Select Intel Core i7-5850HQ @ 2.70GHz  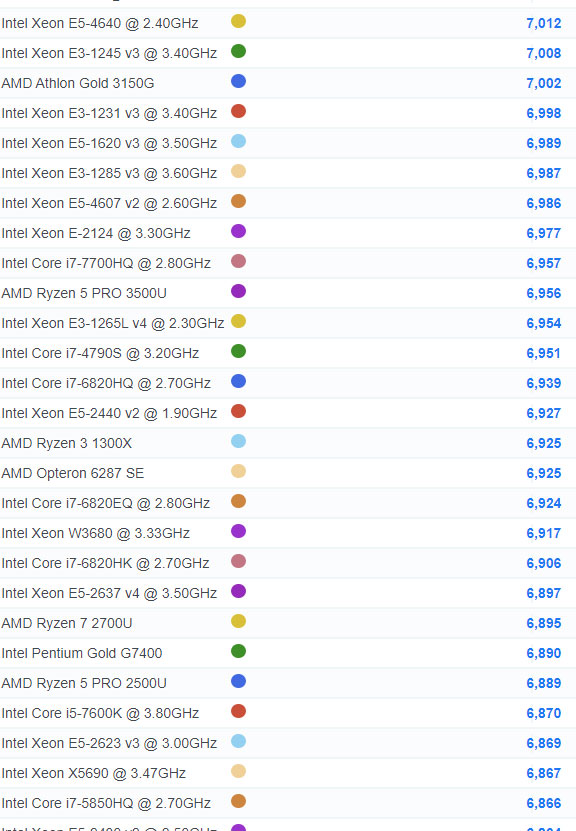point(106,803)
